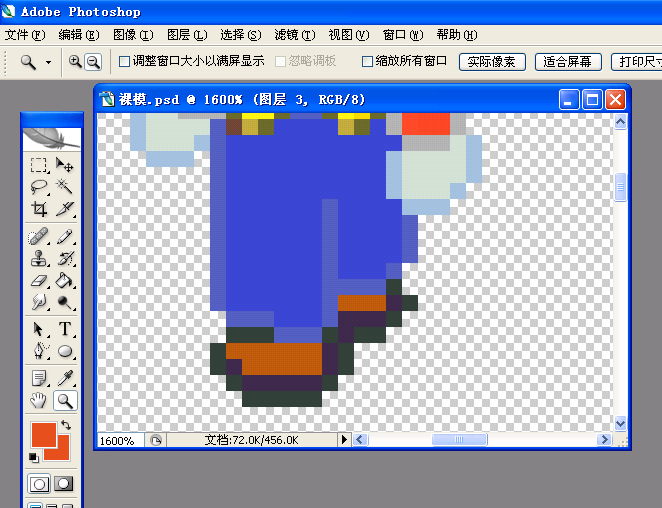
Task: Open the 视图(V) menu
Action: (x=349, y=35)
